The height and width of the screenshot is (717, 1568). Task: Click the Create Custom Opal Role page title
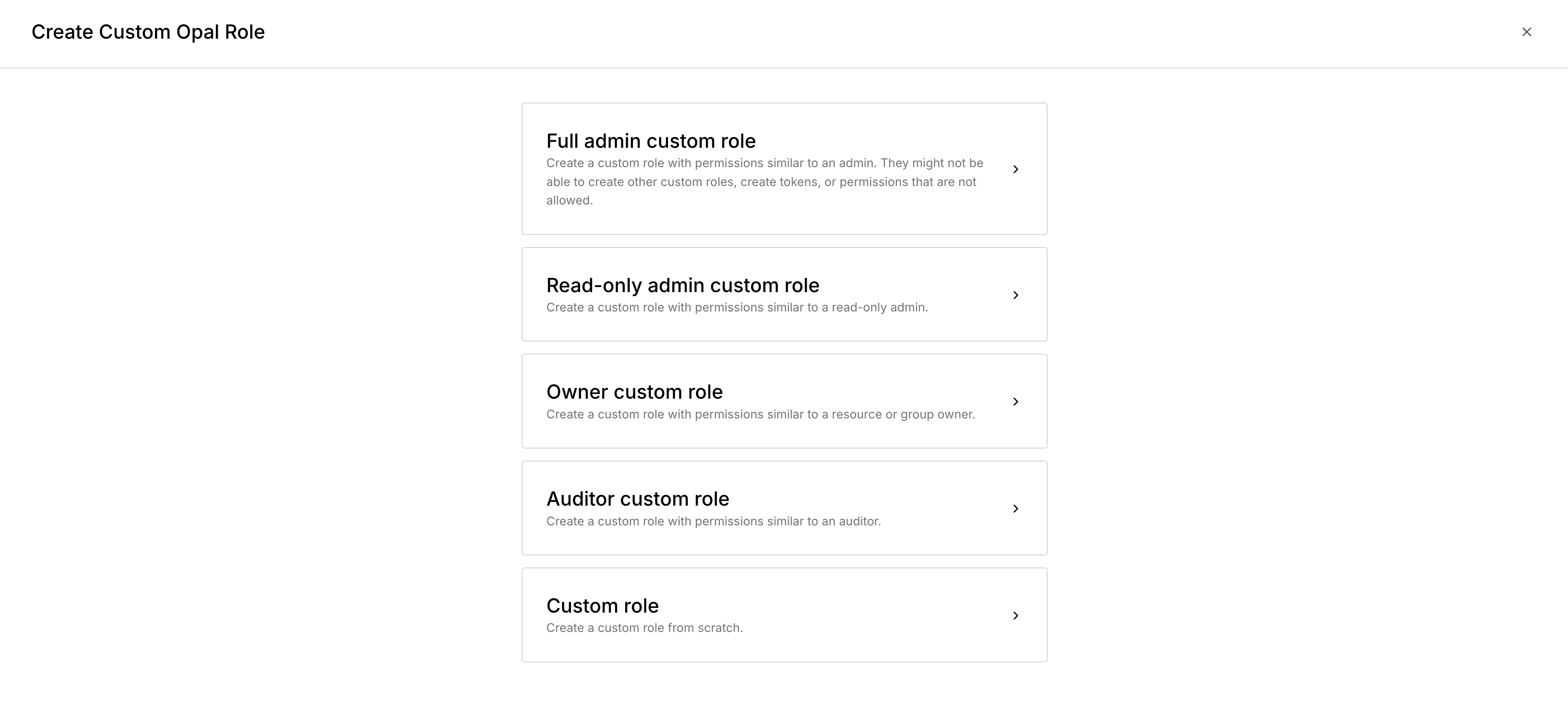point(148,32)
